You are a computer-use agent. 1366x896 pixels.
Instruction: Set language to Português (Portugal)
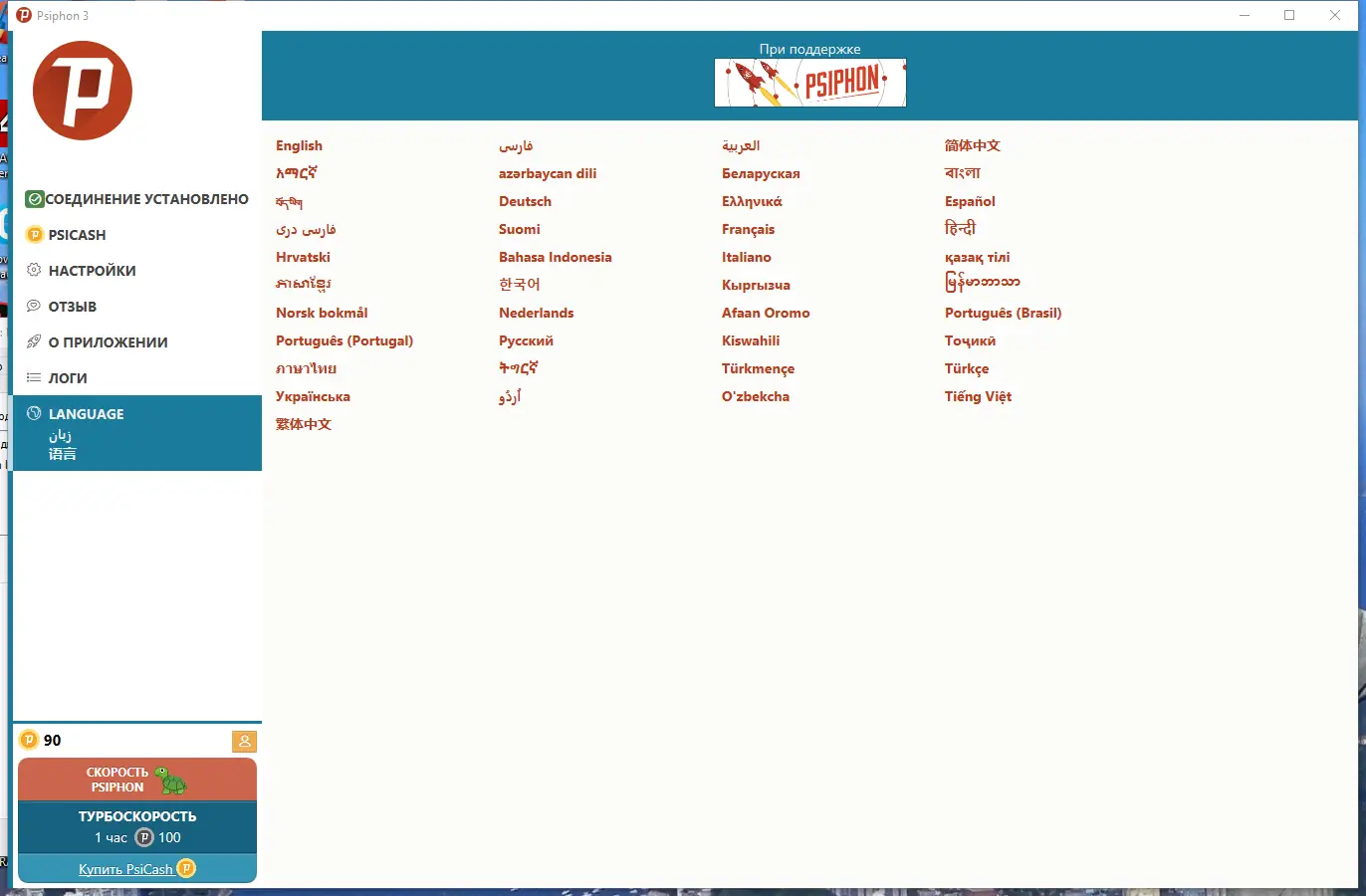(344, 340)
